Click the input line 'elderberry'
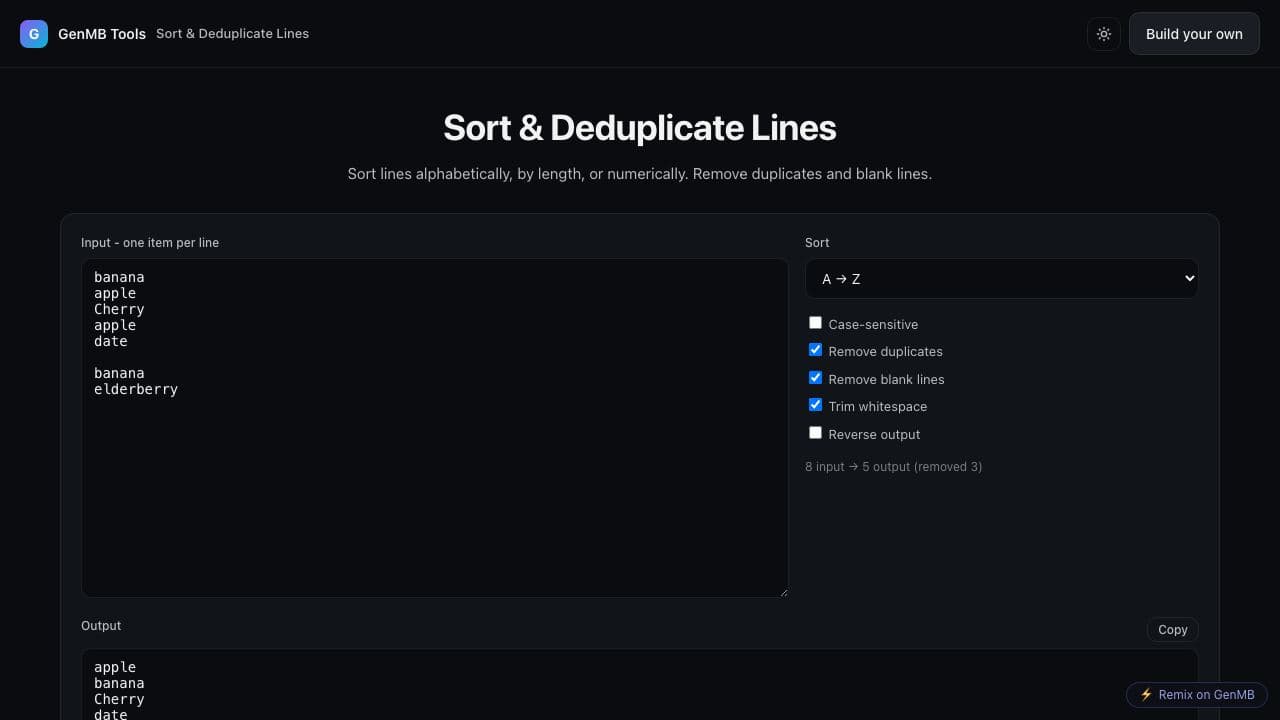1280x720 pixels. 136,389
